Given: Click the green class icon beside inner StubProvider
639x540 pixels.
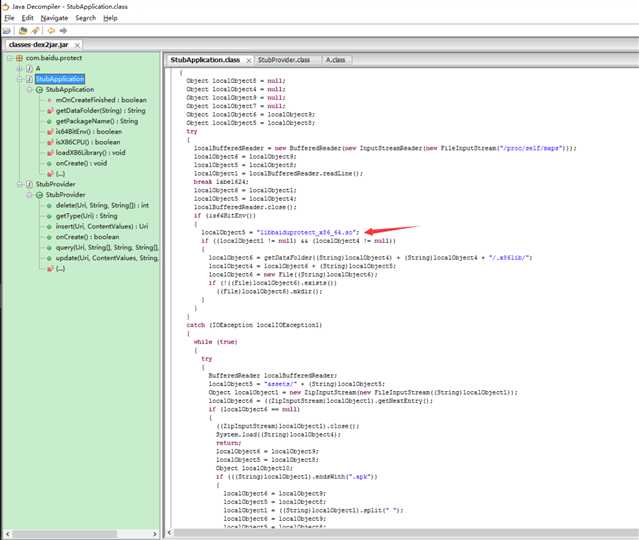Looking at the screenshot, I should coord(40,195).
